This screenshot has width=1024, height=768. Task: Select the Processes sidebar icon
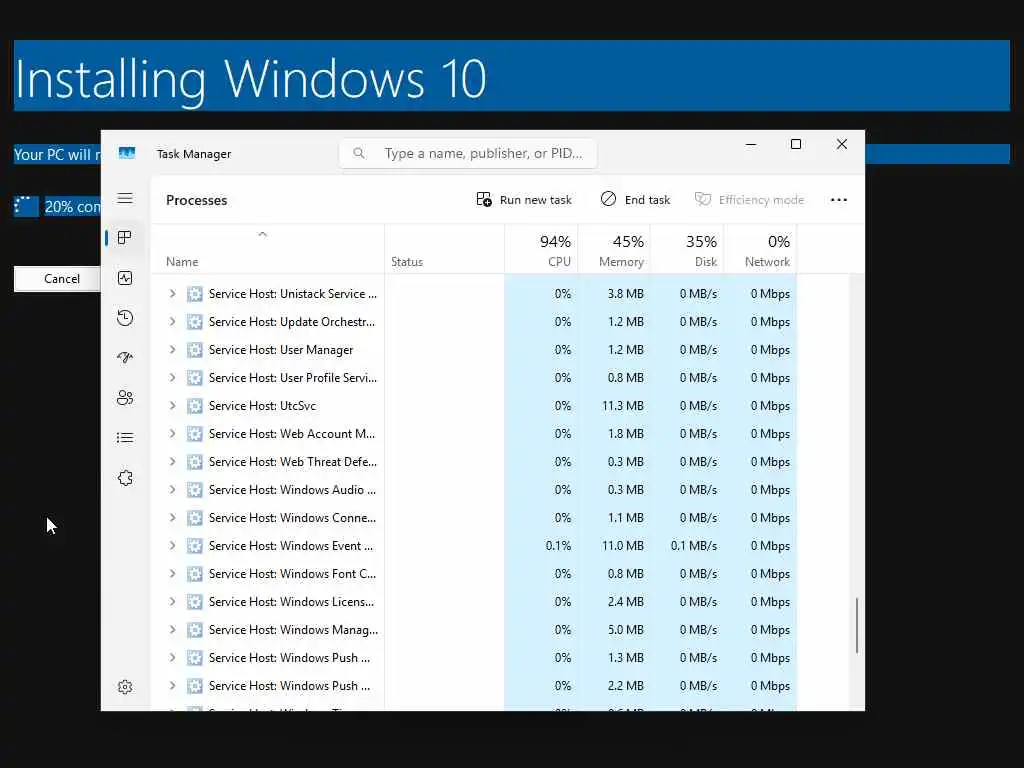coord(125,238)
